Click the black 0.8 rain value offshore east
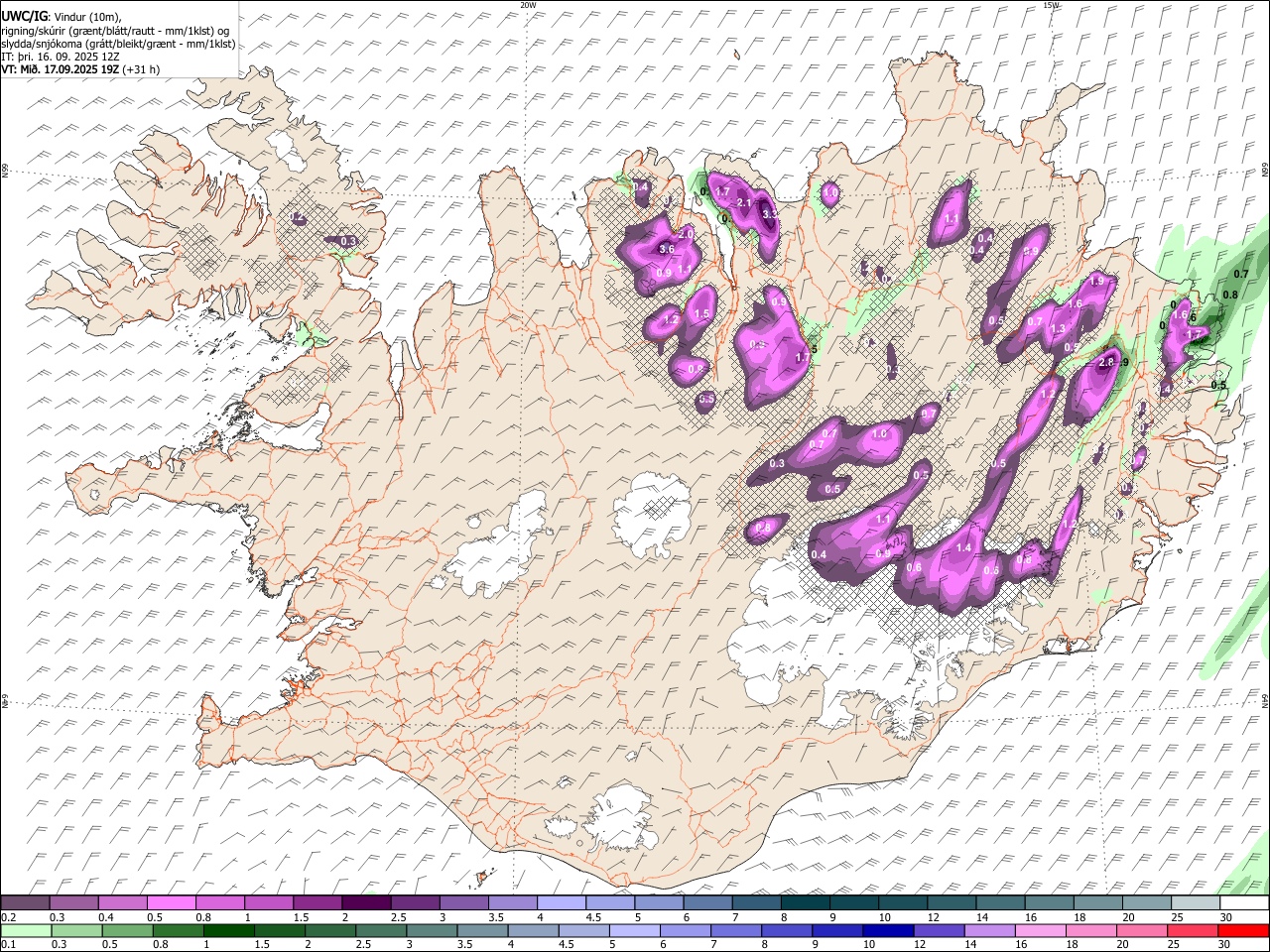1270x952 pixels. (1230, 295)
